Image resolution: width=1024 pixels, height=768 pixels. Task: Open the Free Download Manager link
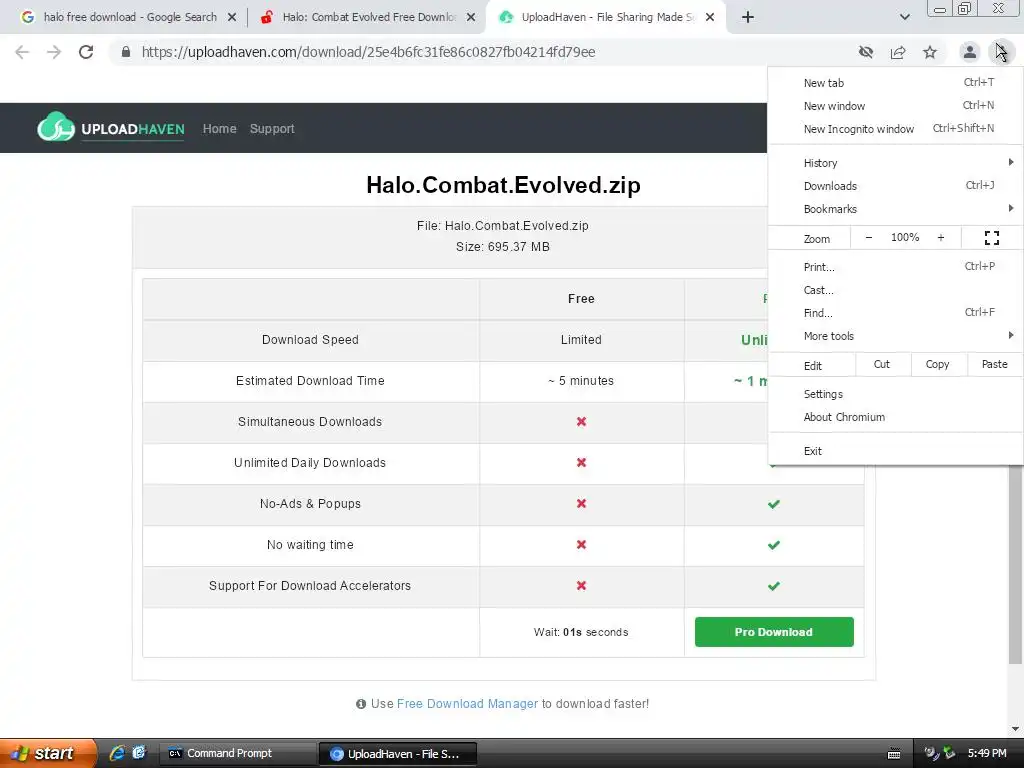(468, 703)
